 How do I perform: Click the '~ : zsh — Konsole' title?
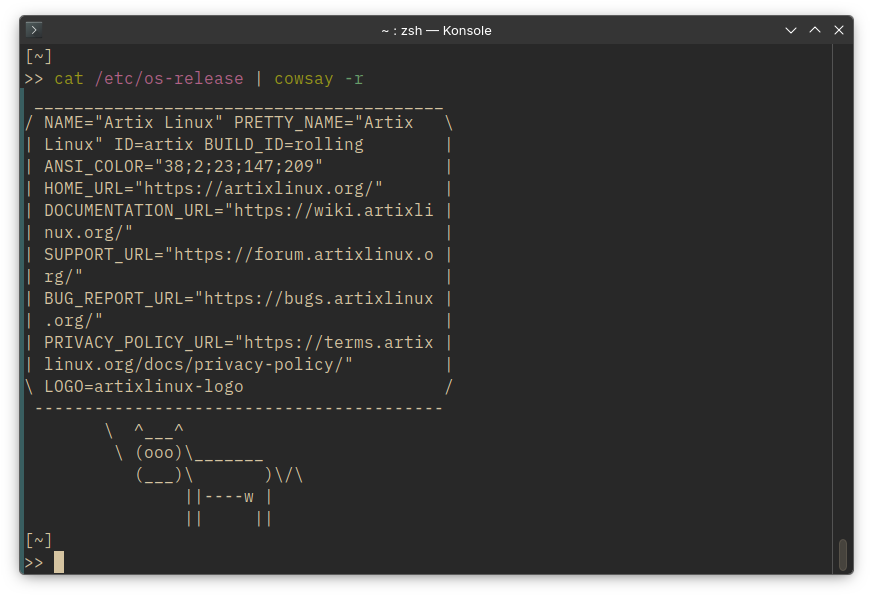pos(436,31)
